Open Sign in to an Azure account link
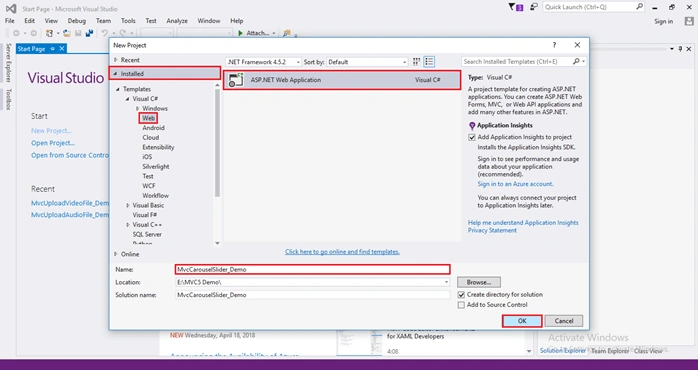This screenshot has width=698, height=370. pyautogui.click(x=515, y=184)
